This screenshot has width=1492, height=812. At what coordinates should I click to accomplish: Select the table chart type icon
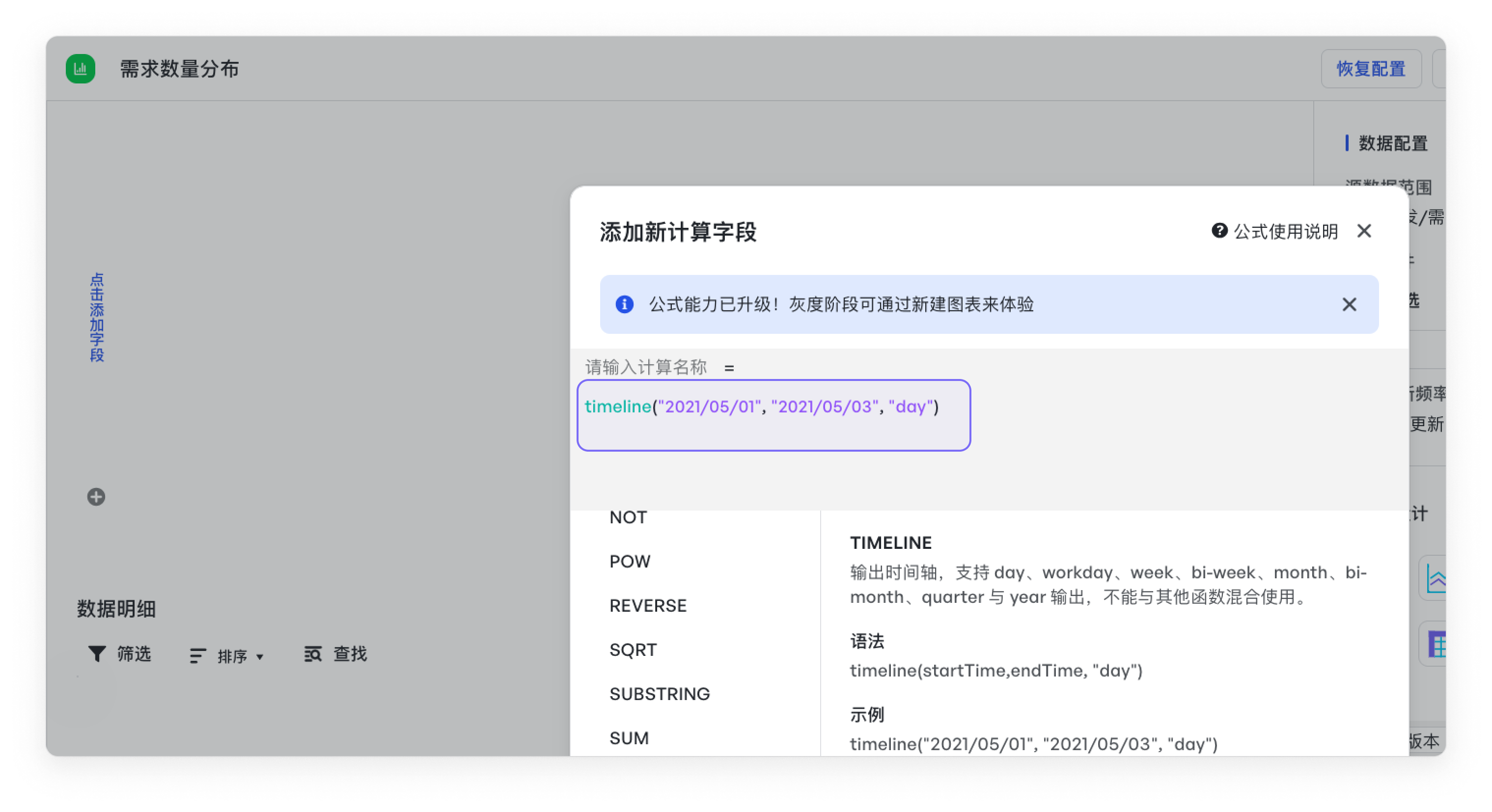pos(1437,644)
